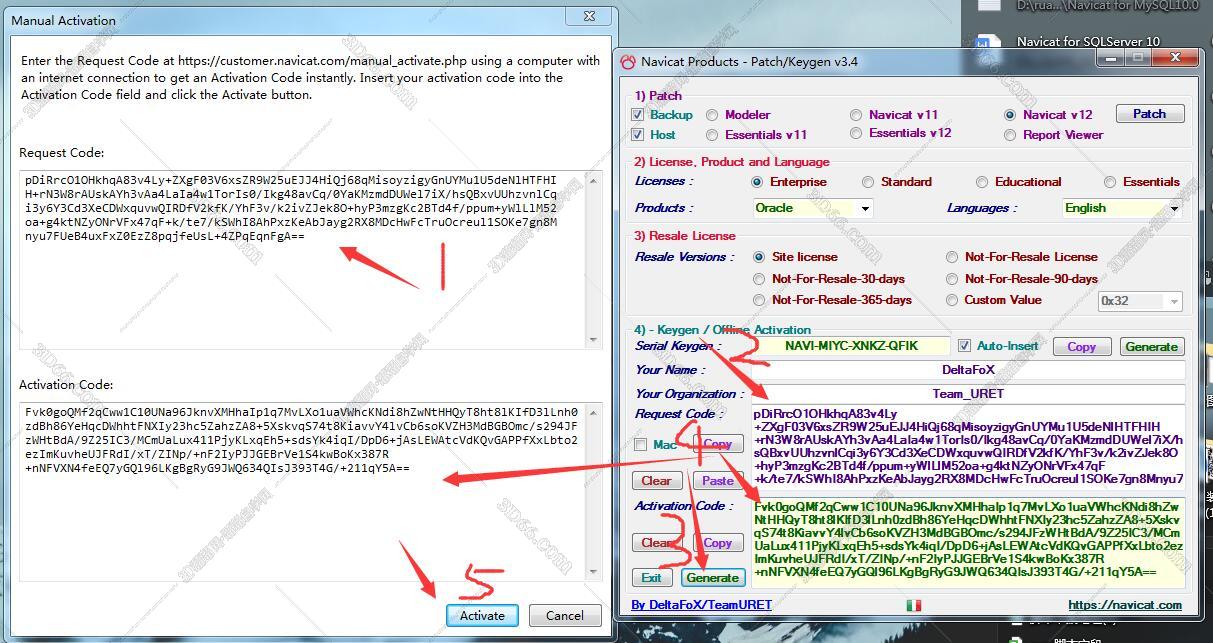Select the Site license resale option

click(759, 257)
